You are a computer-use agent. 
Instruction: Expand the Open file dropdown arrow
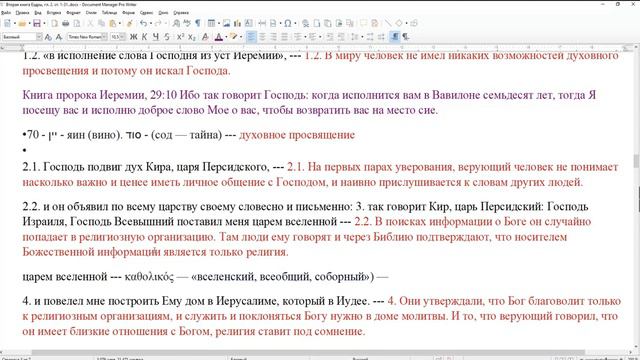tap(29, 23)
